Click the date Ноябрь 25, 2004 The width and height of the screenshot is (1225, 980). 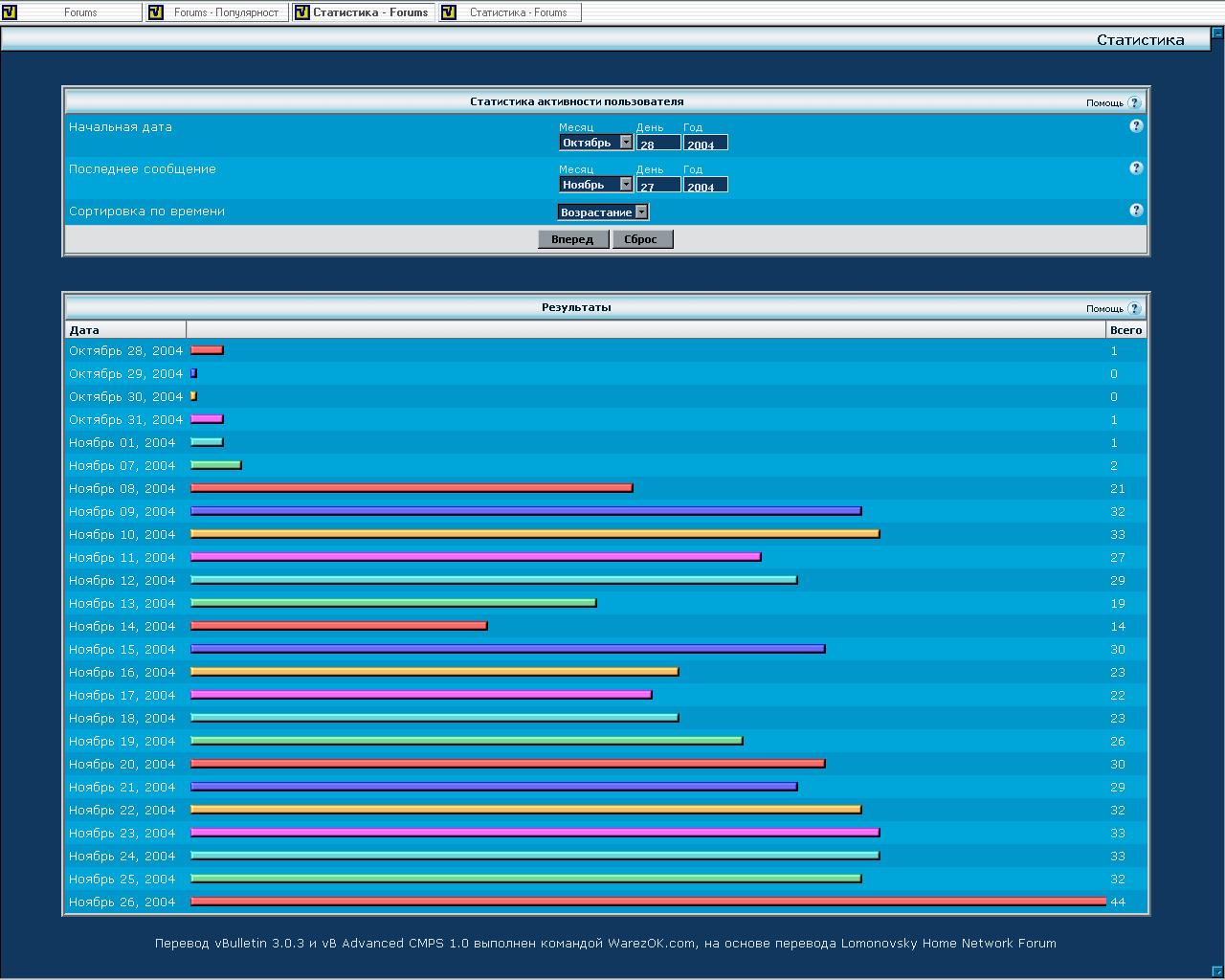click(x=122, y=879)
